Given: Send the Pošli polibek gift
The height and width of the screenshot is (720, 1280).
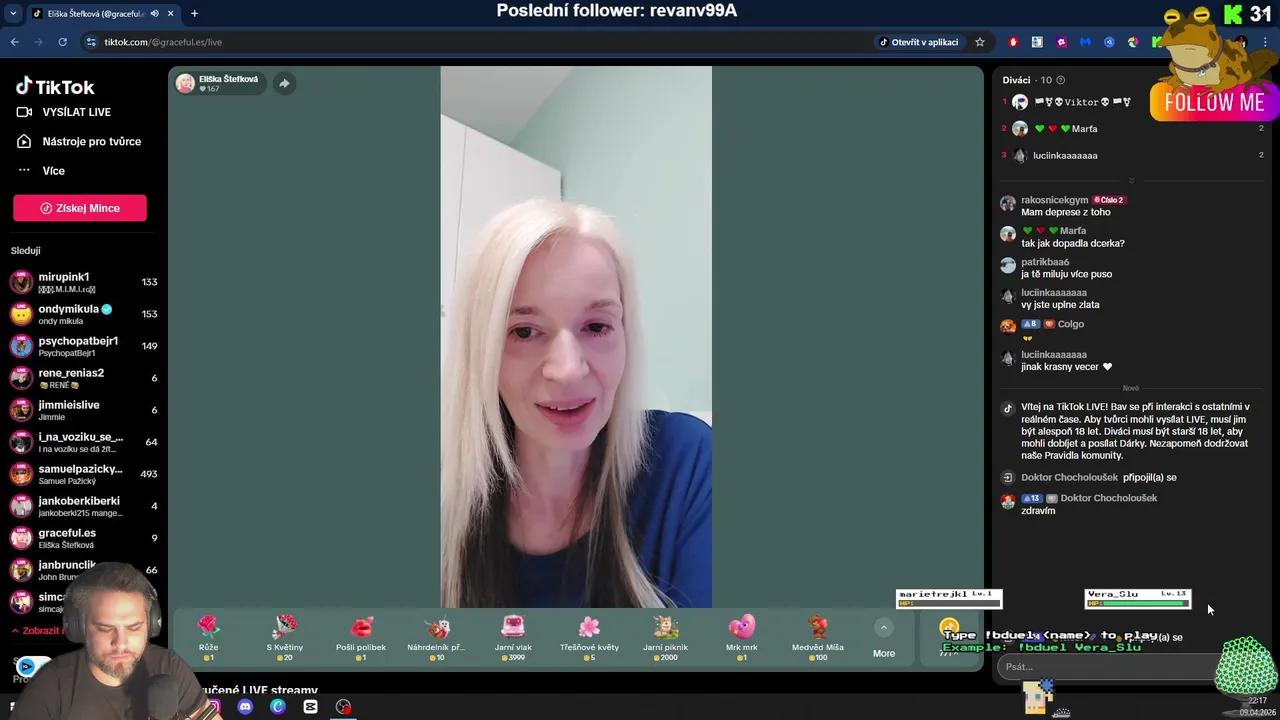Looking at the screenshot, I should click(361, 638).
